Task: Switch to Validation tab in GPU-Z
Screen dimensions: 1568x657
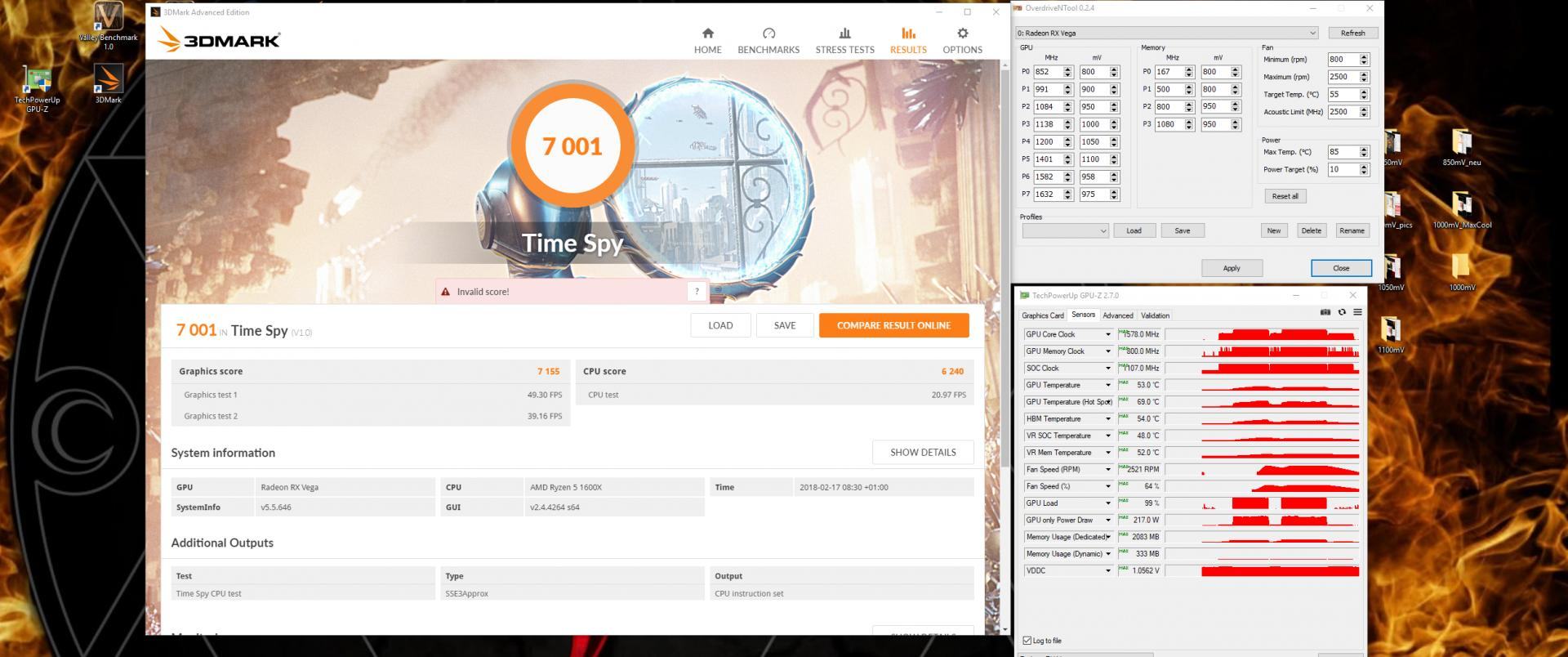Action: coord(1155,315)
